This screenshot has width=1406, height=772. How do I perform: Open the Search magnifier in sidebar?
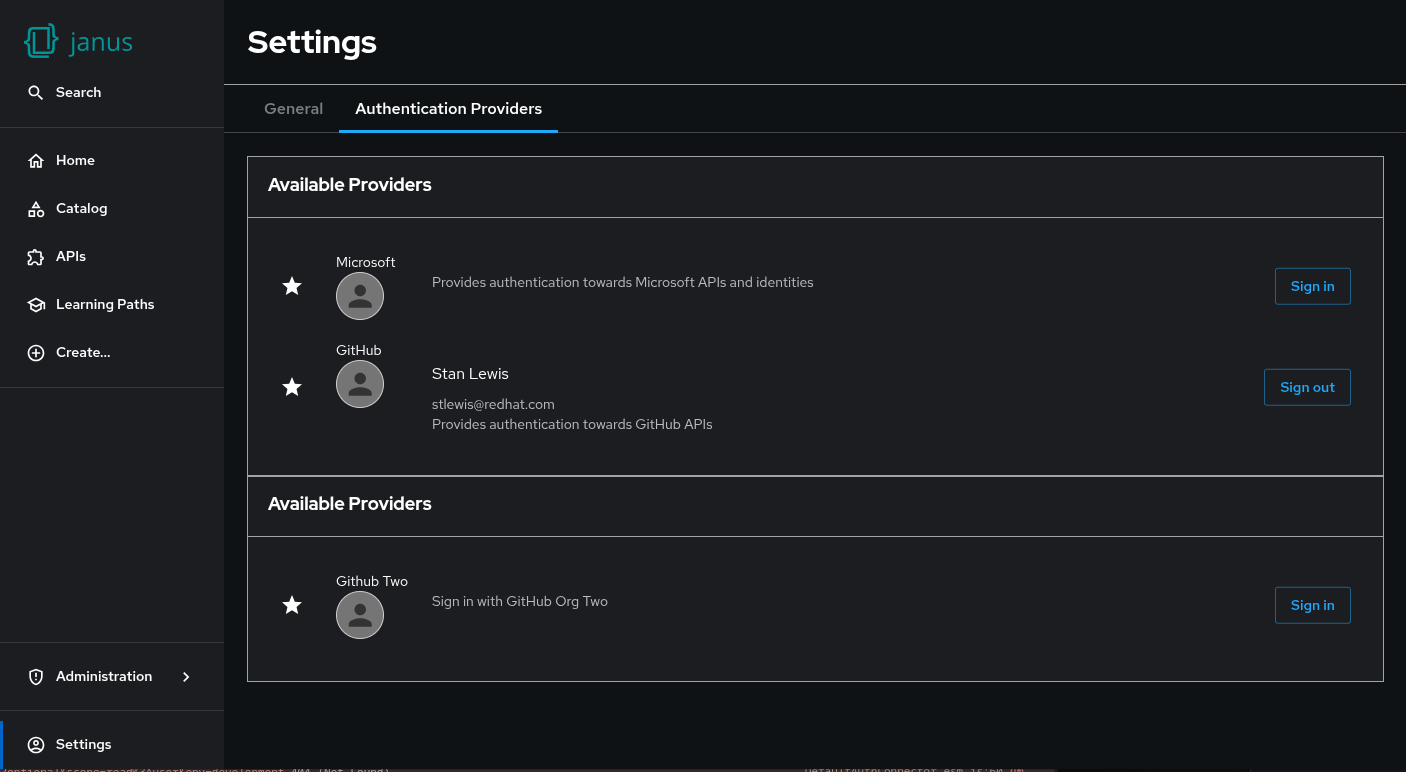(36, 92)
